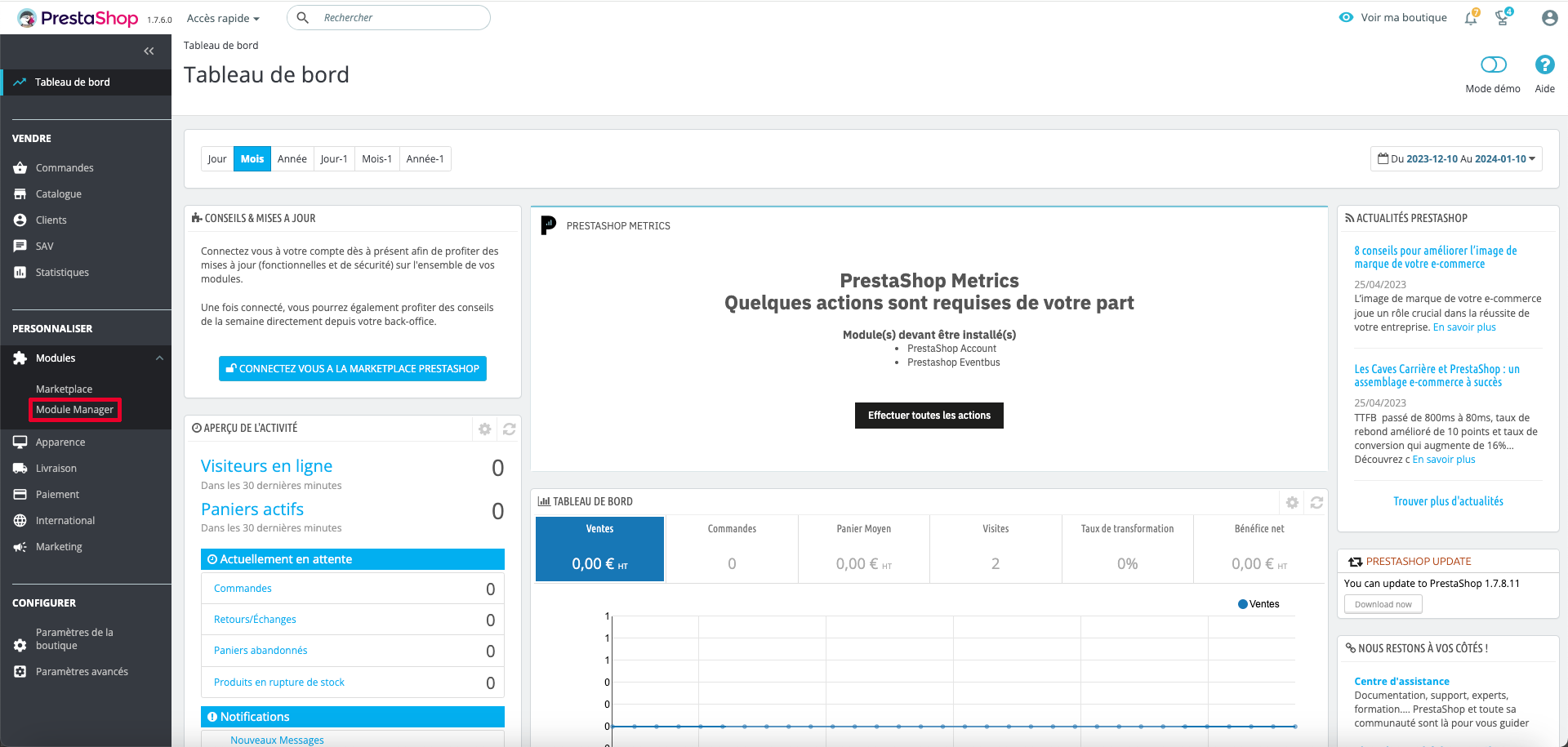Open the date range picker dropdown

[1456, 158]
